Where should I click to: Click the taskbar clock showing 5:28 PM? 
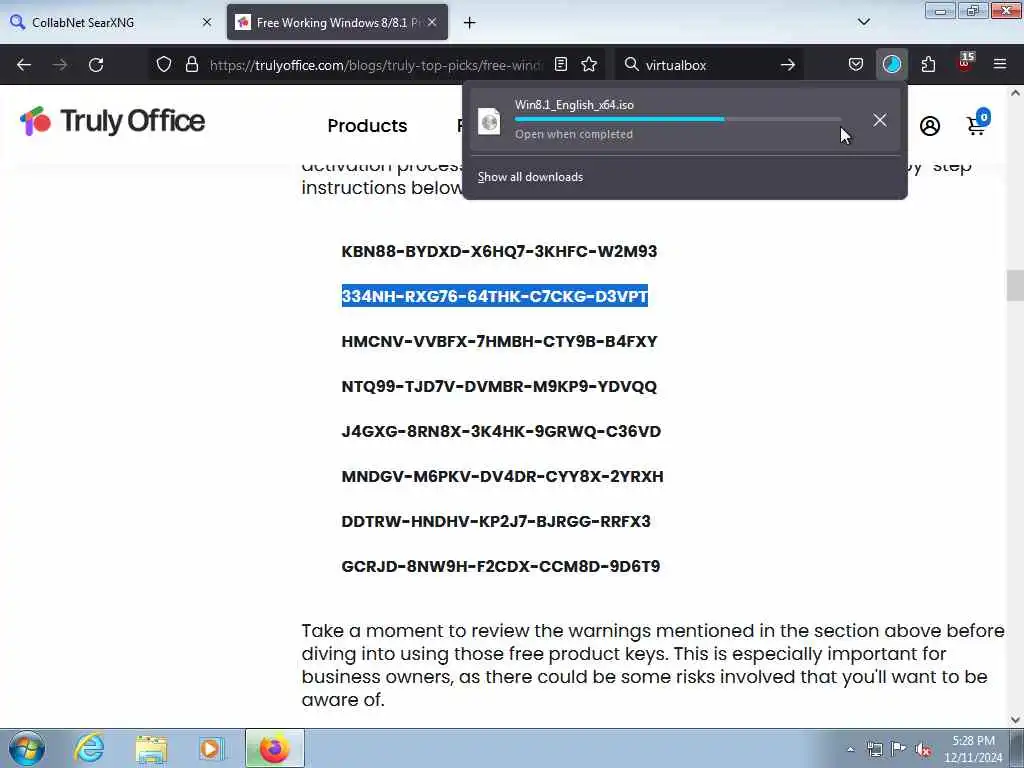(x=973, y=749)
